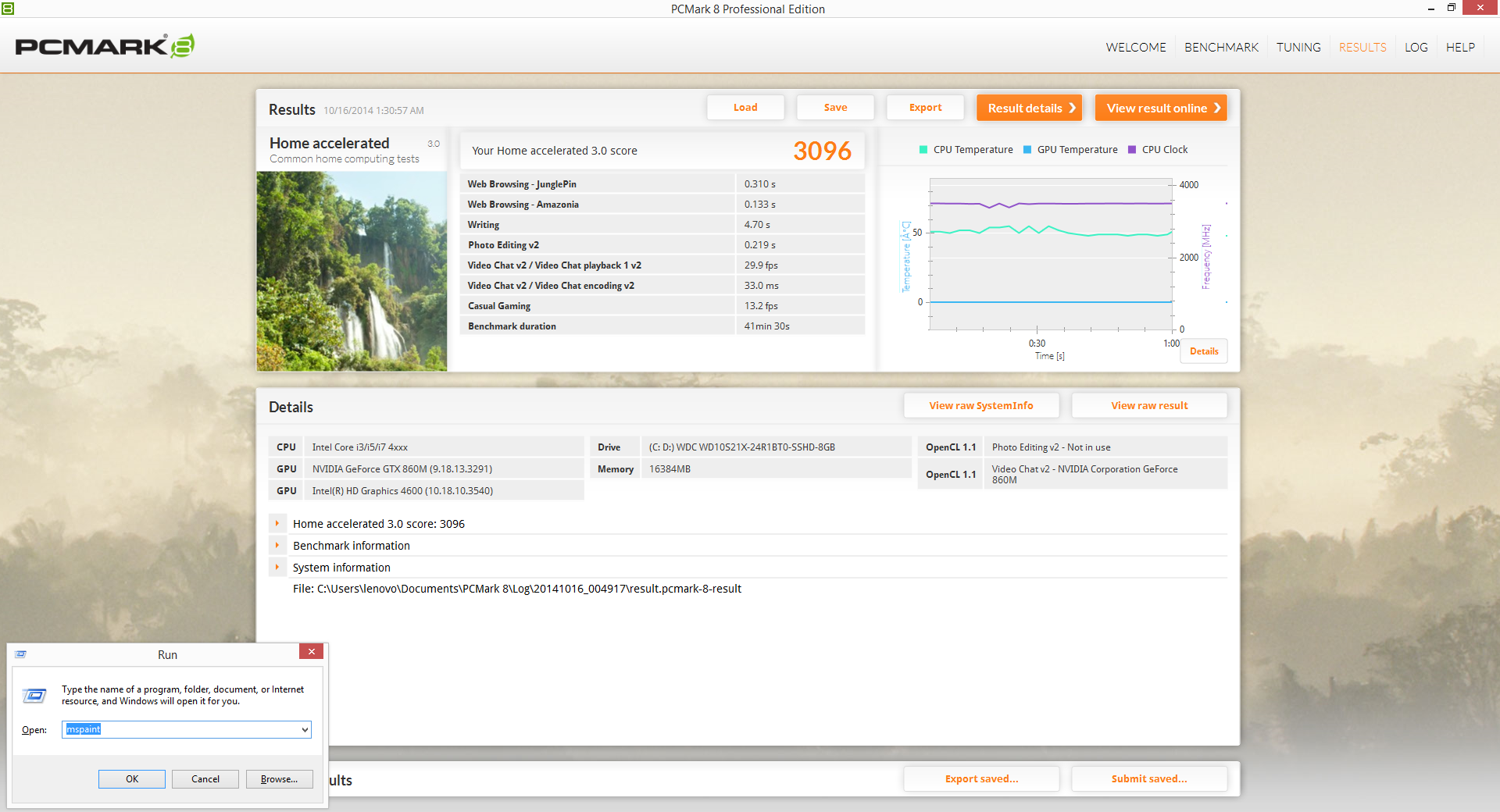Click Export saved... button
The height and width of the screenshot is (812, 1500).
pyautogui.click(x=981, y=778)
